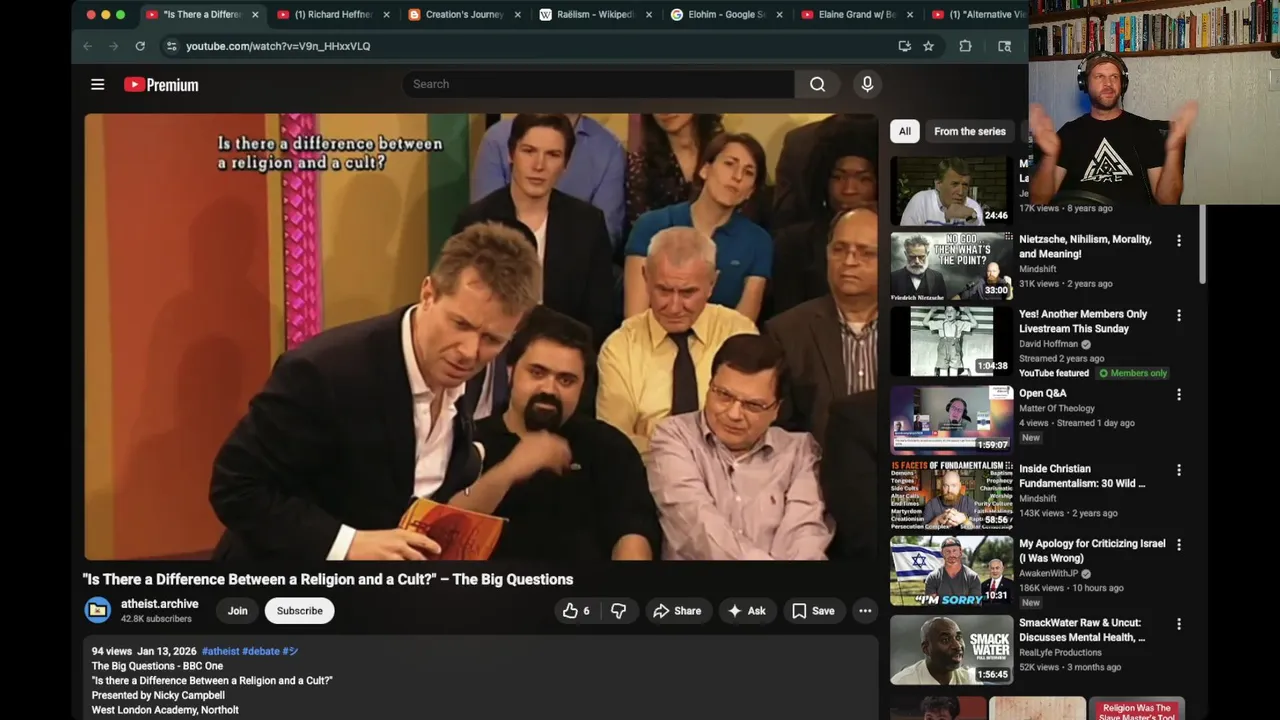Click the screen cast icon in address bar

[x=904, y=46]
